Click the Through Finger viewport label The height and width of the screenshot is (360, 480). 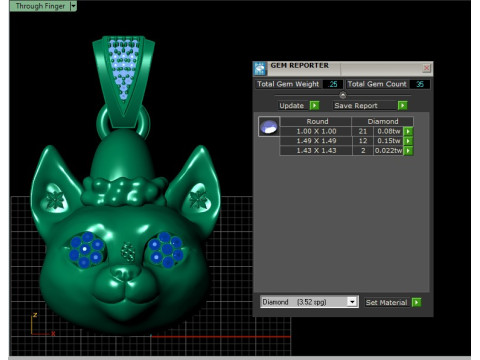click(40, 6)
